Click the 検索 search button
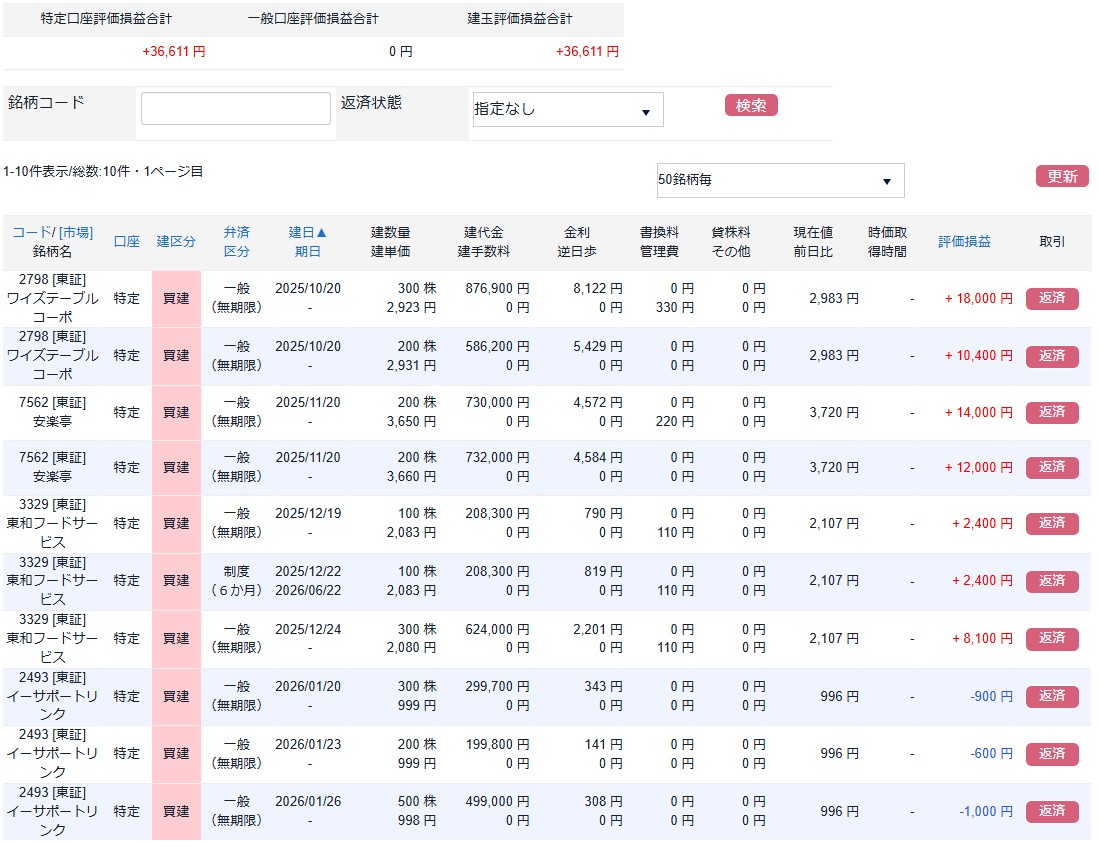1099x842 pixels. tap(750, 104)
